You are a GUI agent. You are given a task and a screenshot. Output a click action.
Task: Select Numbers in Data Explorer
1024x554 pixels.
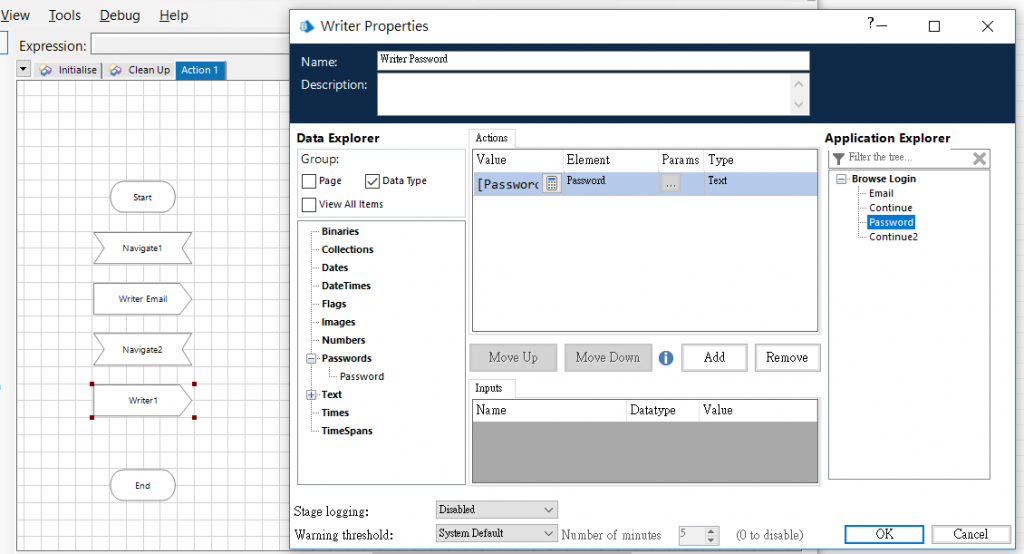344,340
